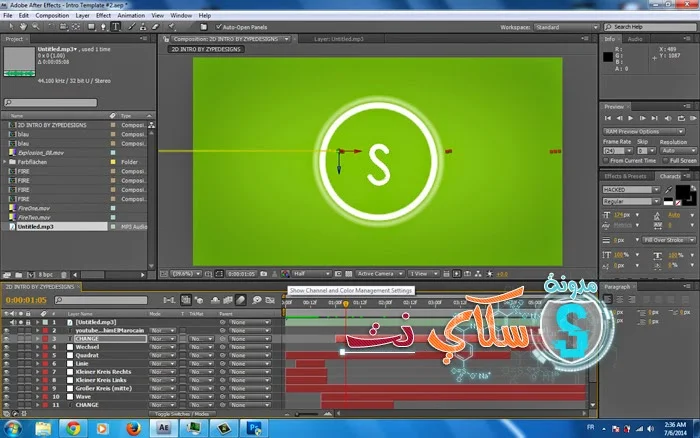Expand properties of Kleiner Kreis Rechts layer
Image resolution: width=700 pixels, height=438 pixels.
[x=38, y=372]
